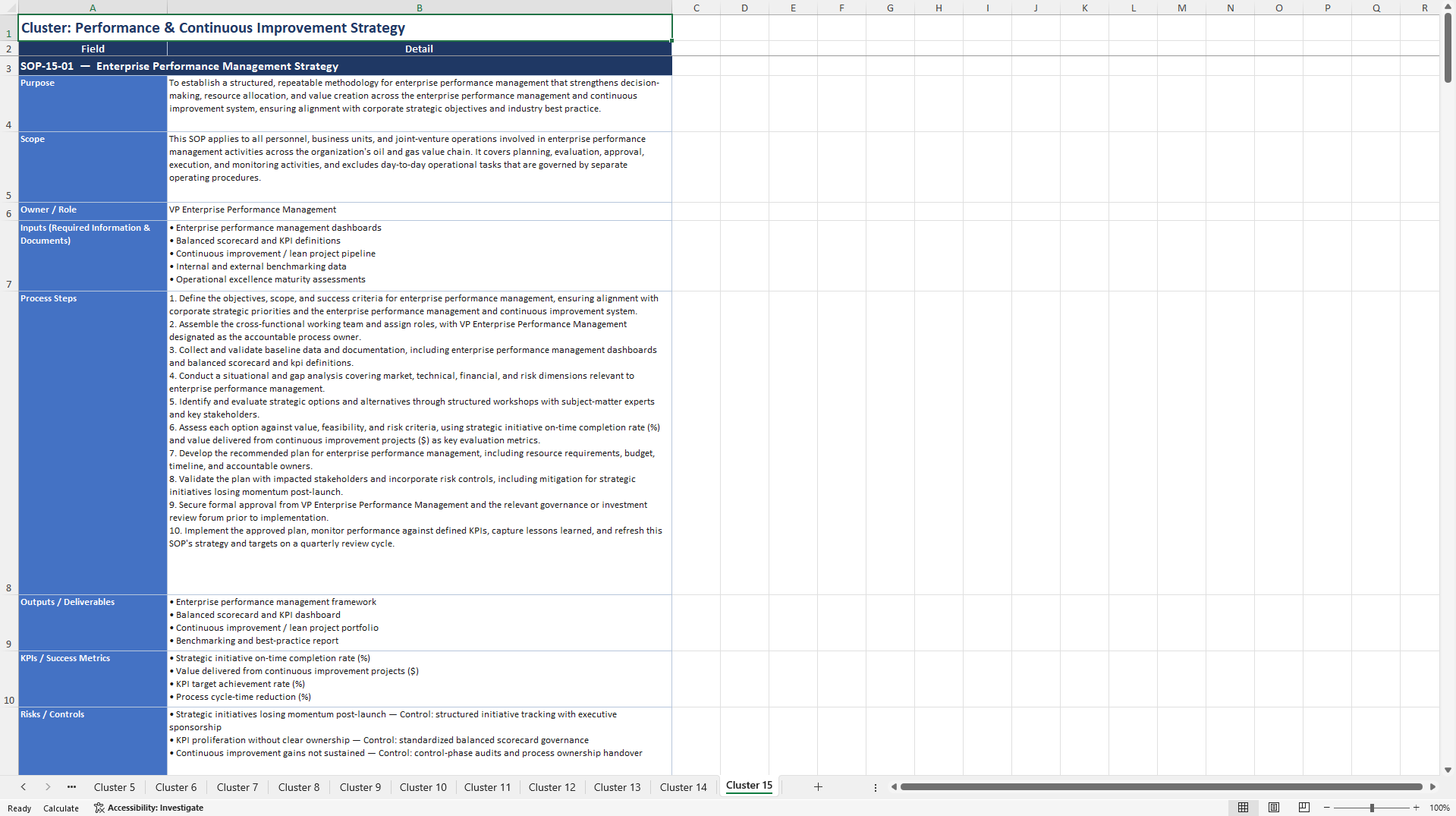The height and width of the screenshot is (816, 1456).
Task: Select row 8 header
Action: [x=9, y=443]
